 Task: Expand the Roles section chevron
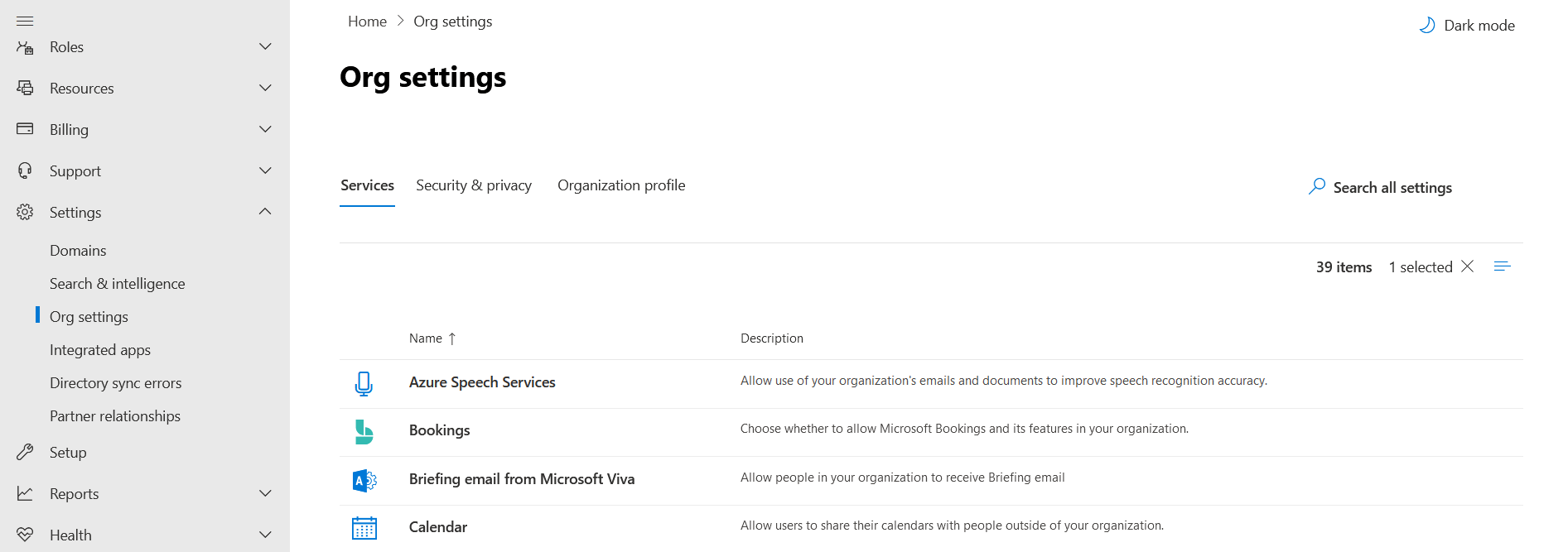[x=265, y=46]
